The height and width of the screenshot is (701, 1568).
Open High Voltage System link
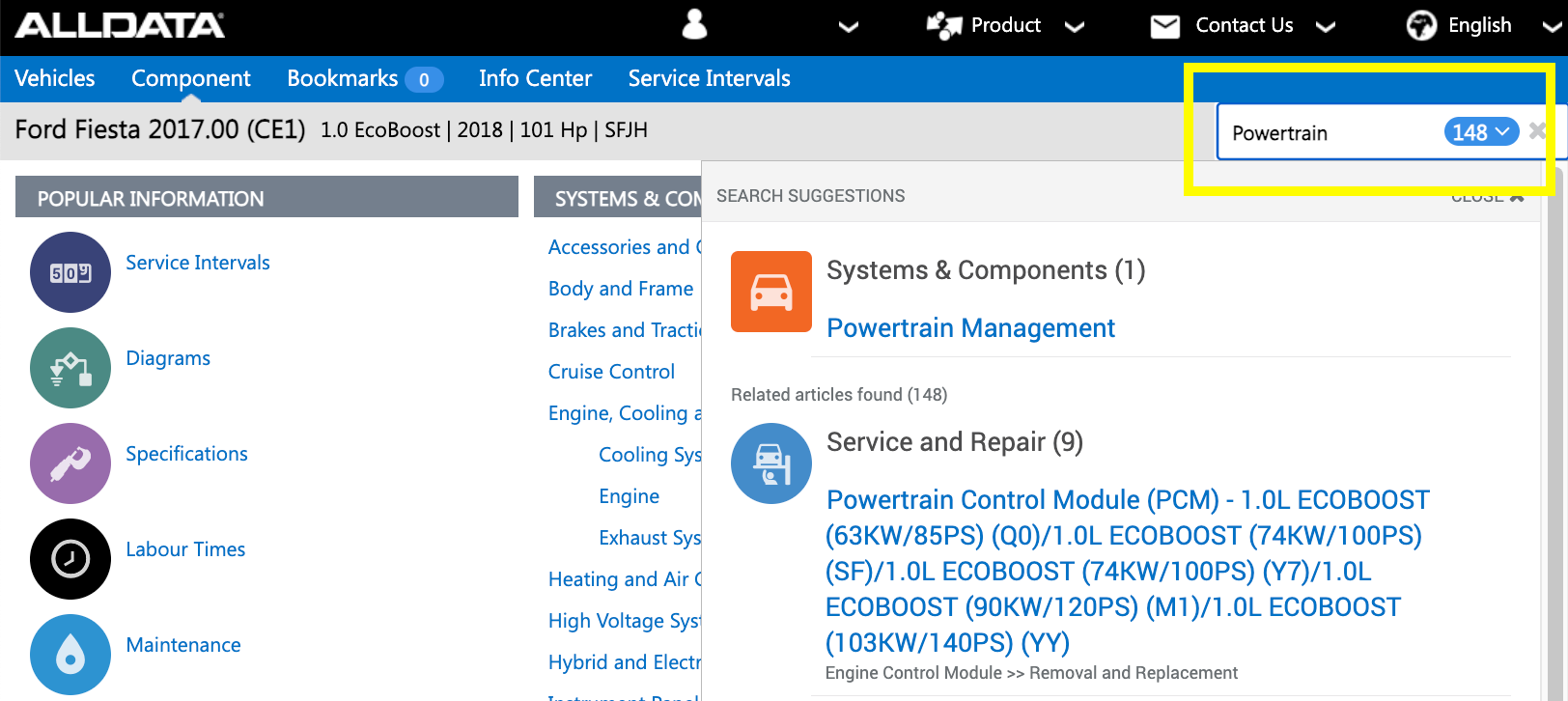tap(625, 621)
